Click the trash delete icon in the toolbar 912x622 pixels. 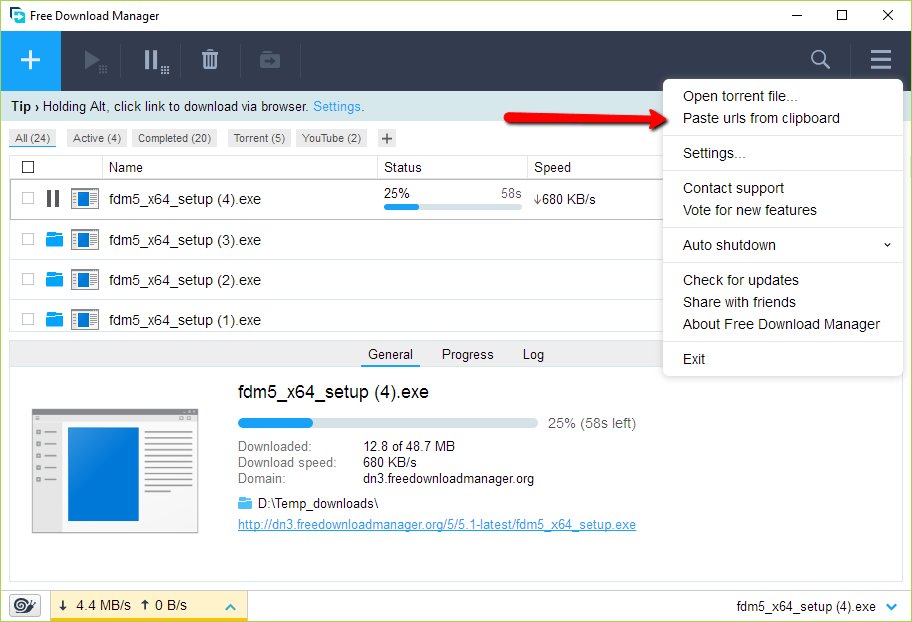[x=210, y=59]
